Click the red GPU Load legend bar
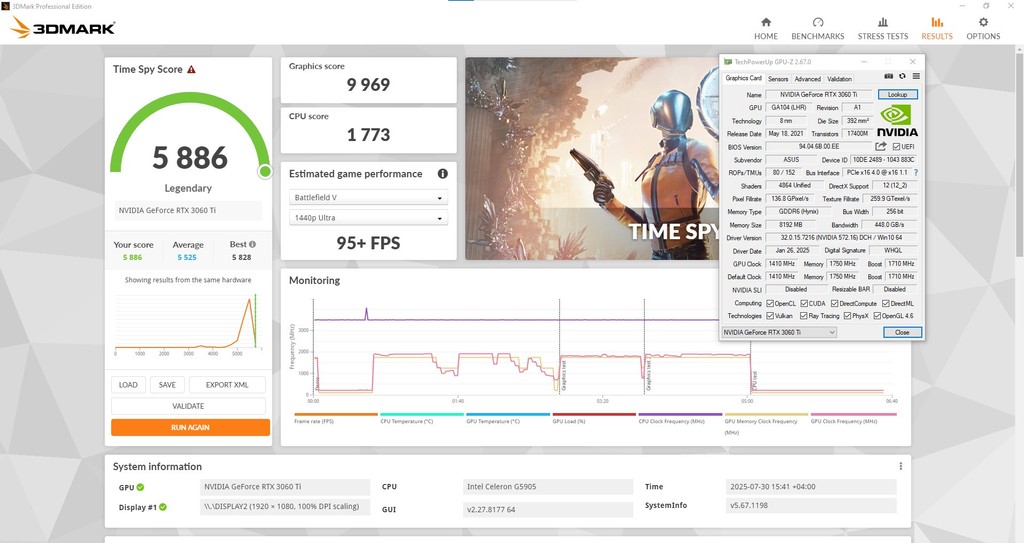The height and width of the screenshot is (543, 1024). [594, 414]
